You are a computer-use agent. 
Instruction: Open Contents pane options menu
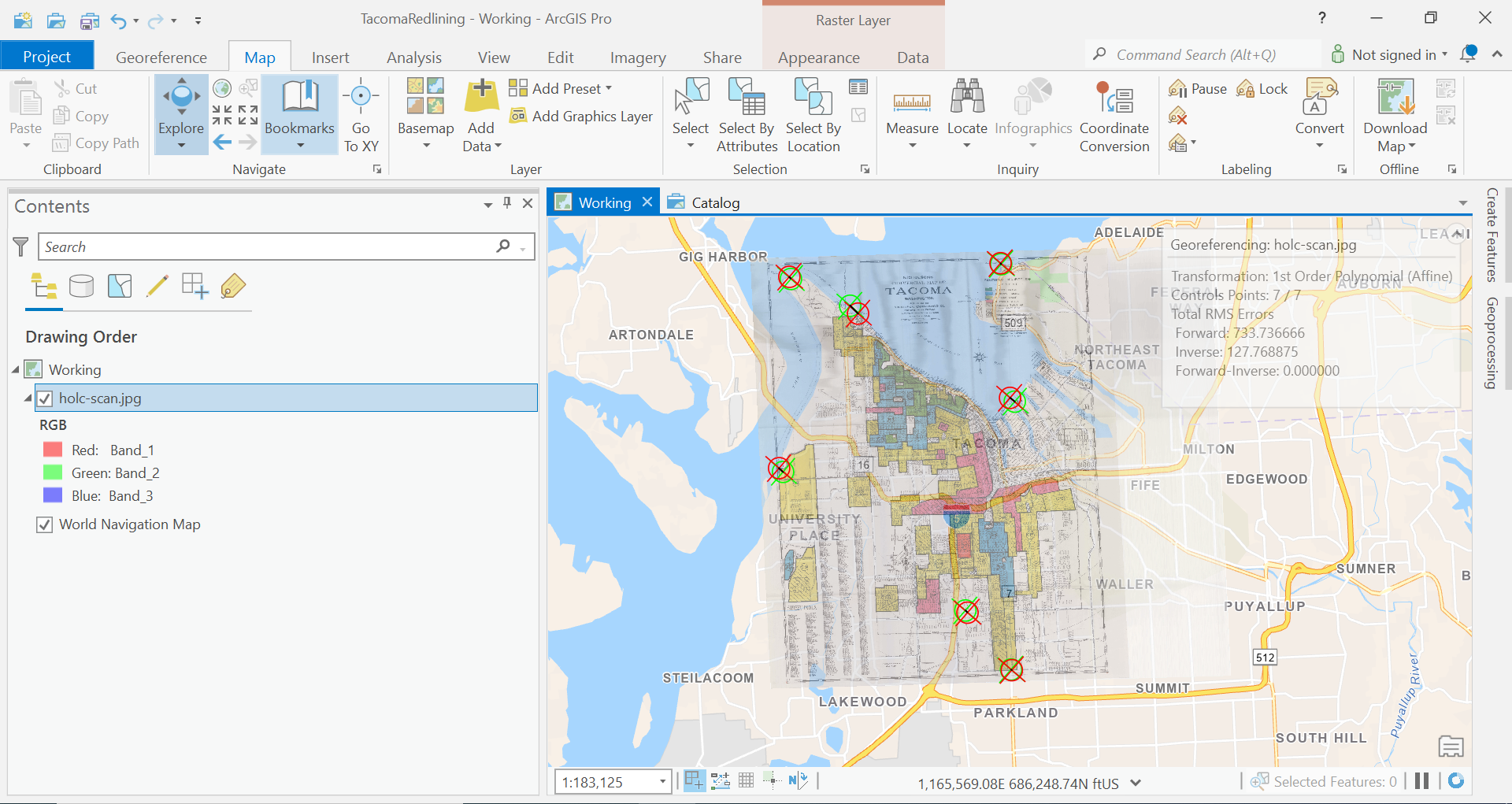pos(488,204)
